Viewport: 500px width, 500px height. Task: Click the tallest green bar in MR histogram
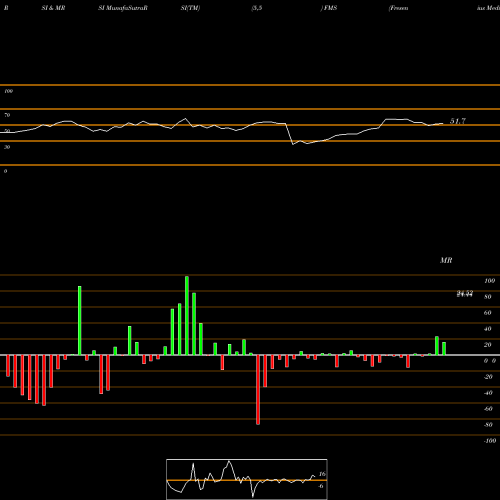pyautogui.click(x=187, y=315)
